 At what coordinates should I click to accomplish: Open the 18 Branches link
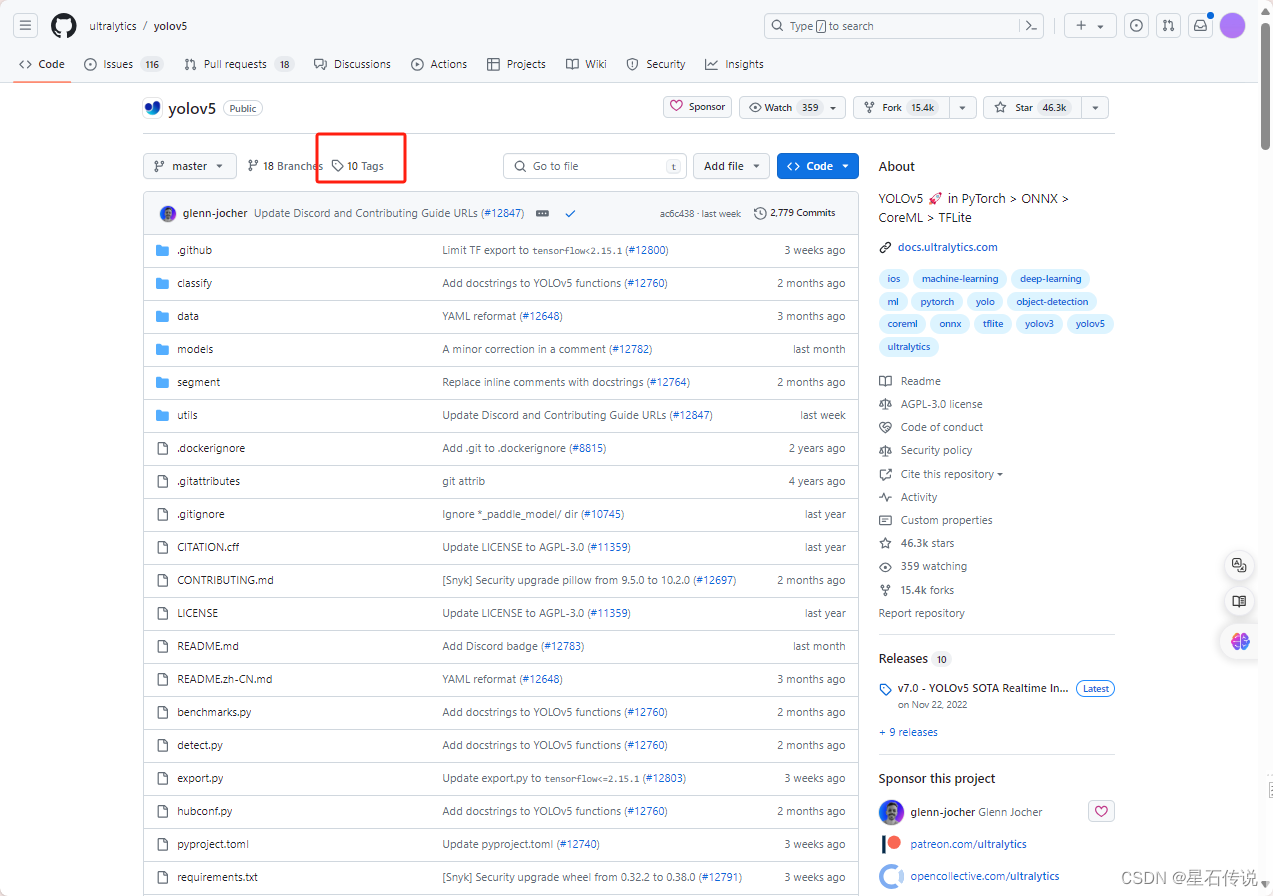tap(285, 166)
